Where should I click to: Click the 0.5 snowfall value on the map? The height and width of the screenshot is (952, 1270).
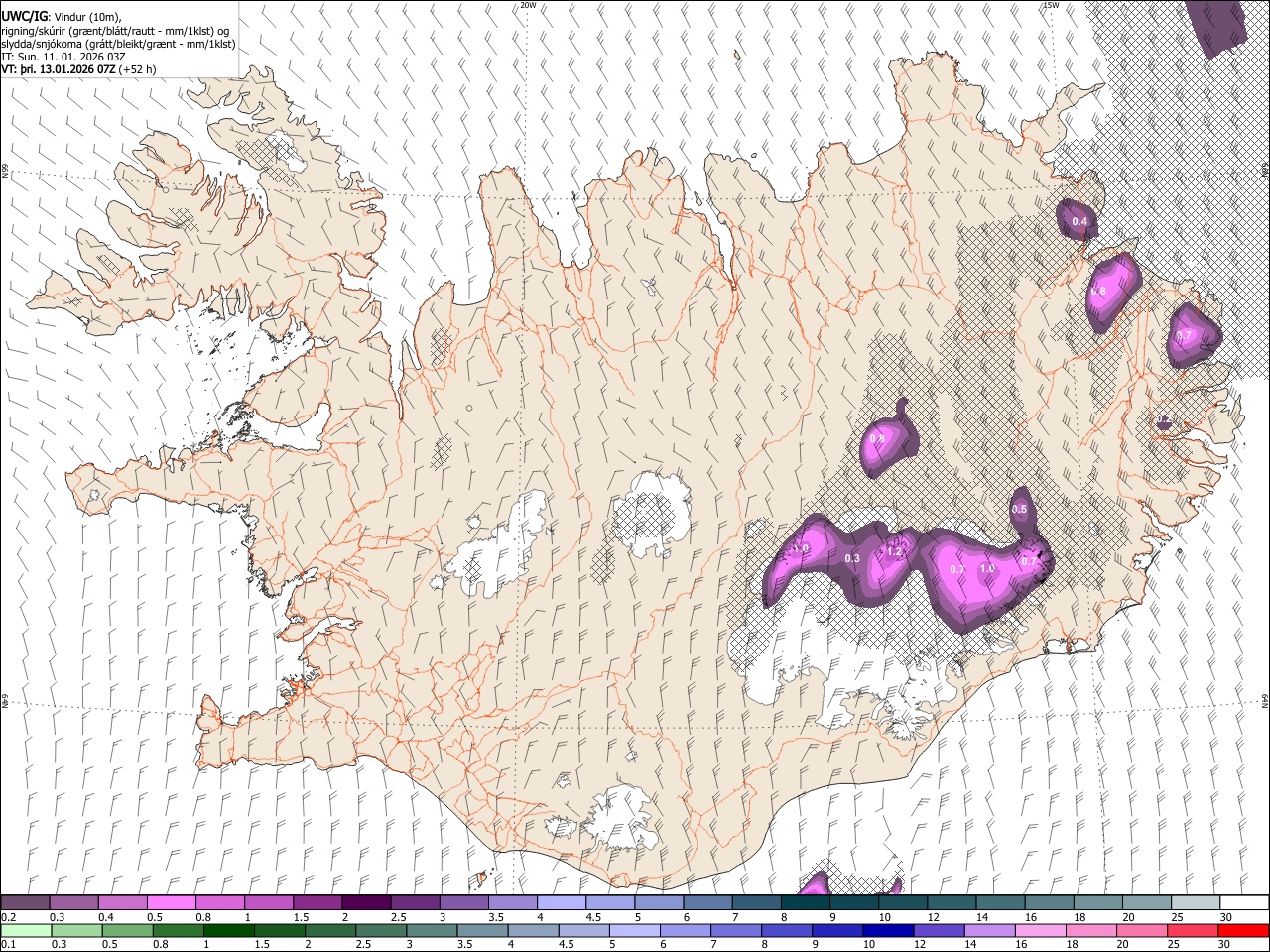click(1019, 509)
